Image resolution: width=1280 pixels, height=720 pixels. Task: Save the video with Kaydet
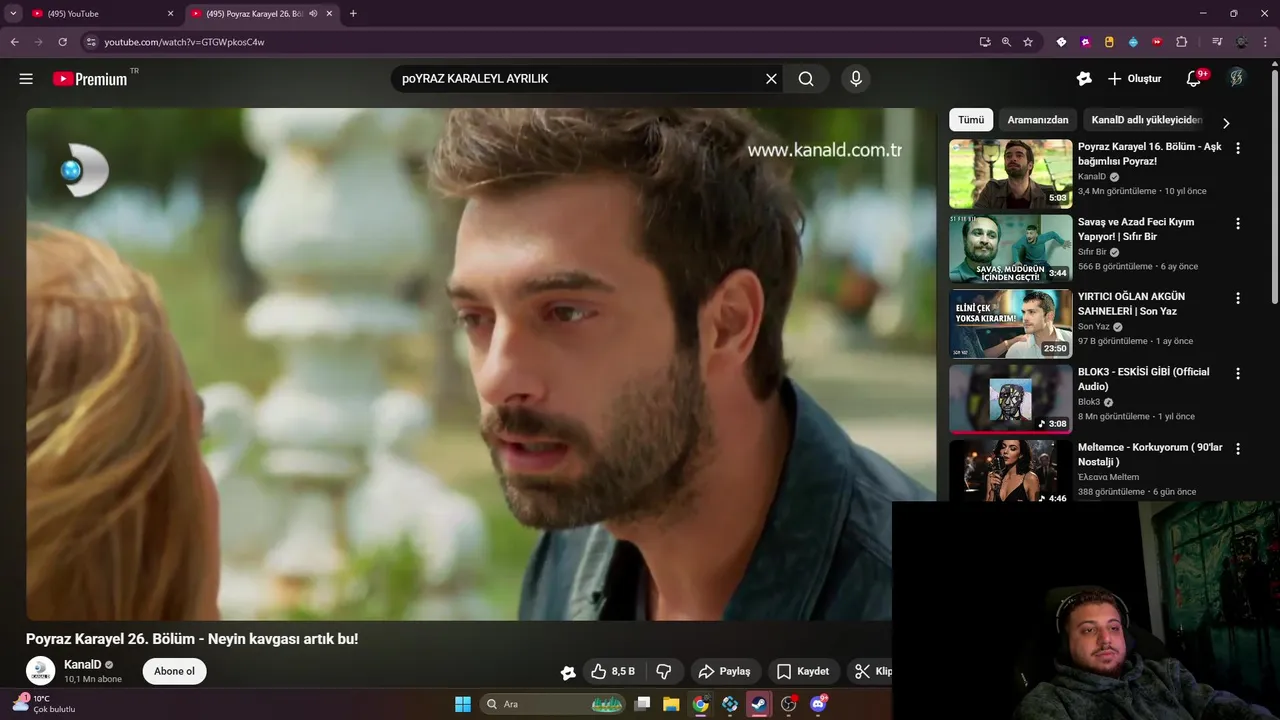(803, 671)
